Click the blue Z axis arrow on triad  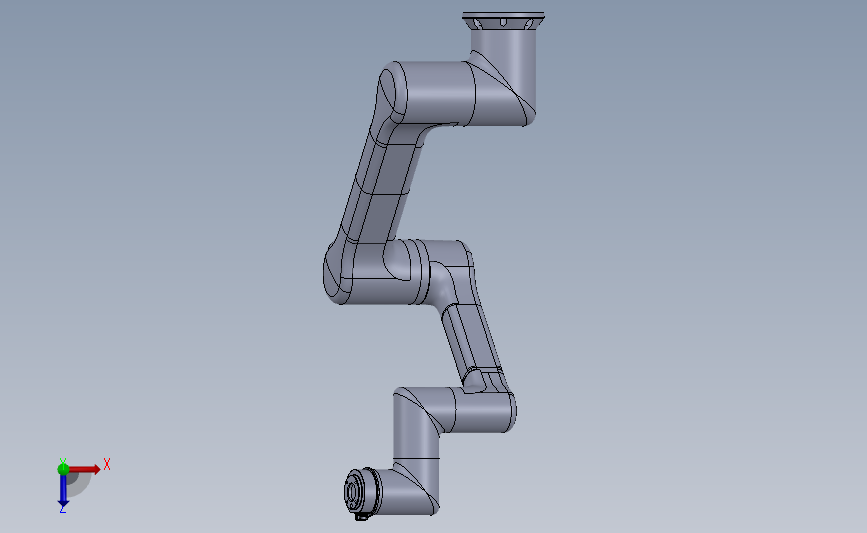[x=63, y=491]
